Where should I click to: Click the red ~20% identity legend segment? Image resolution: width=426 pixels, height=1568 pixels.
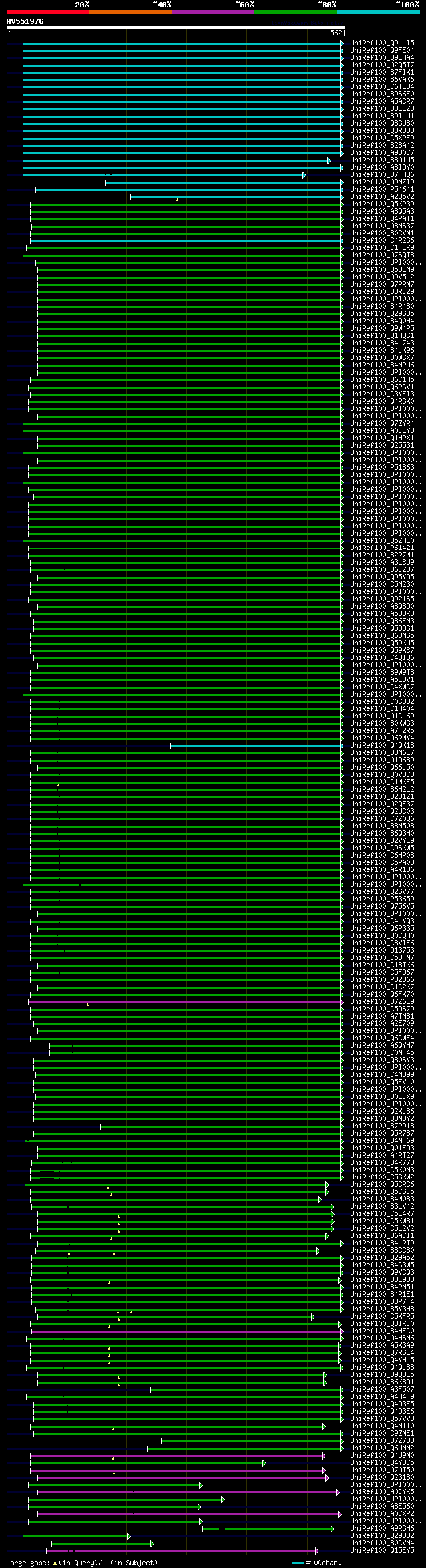[48, 11]
